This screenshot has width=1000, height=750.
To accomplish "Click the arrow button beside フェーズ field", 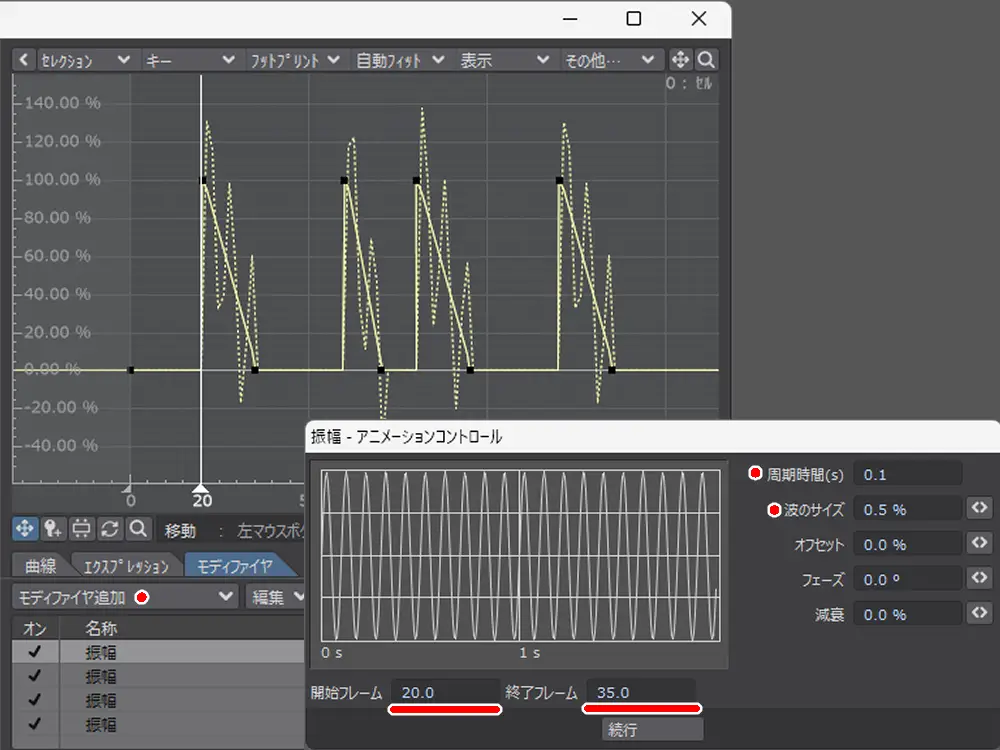I will [x=979, y=579].
